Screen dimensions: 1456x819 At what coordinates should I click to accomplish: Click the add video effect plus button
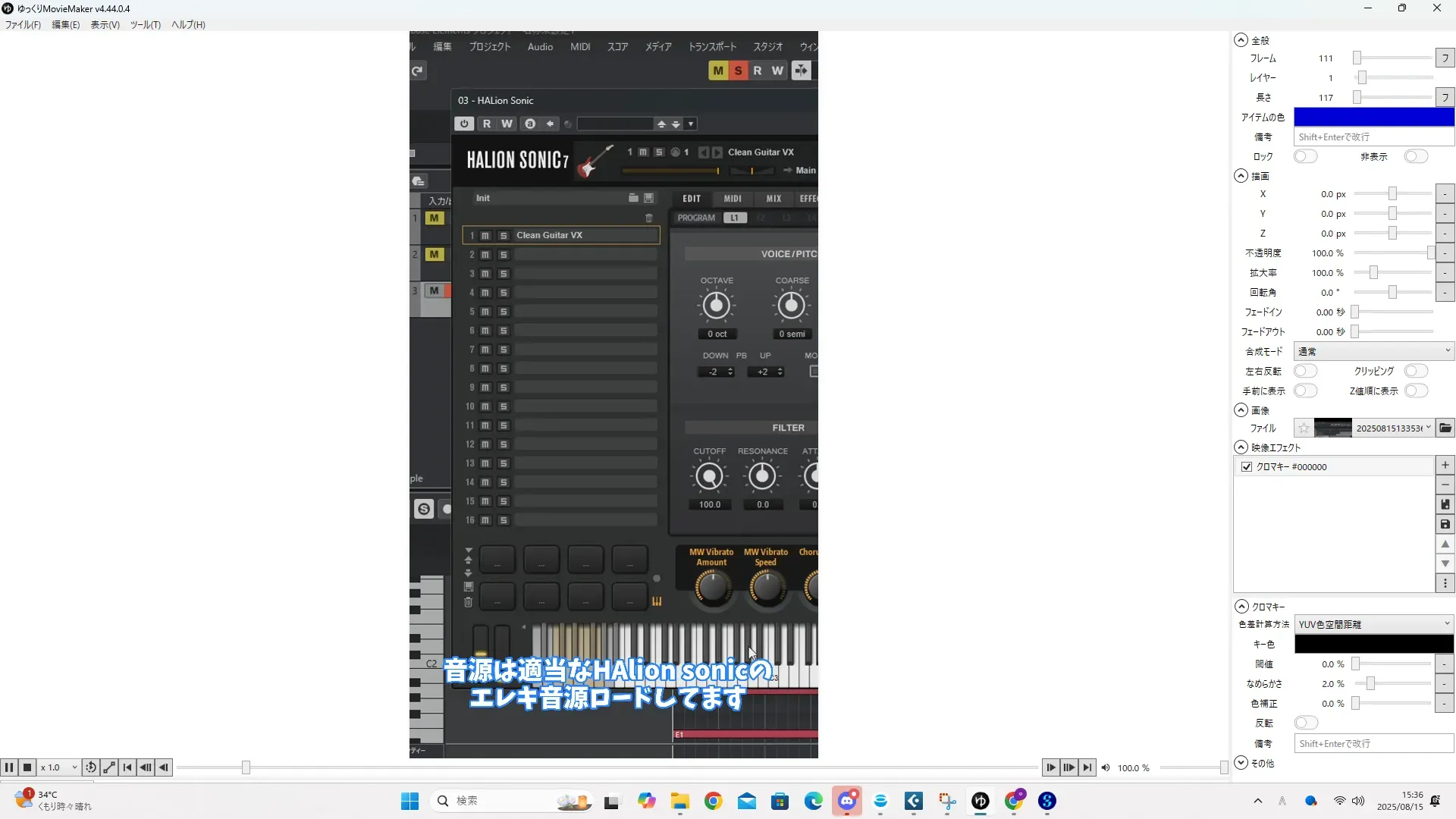coord(1445,466)
